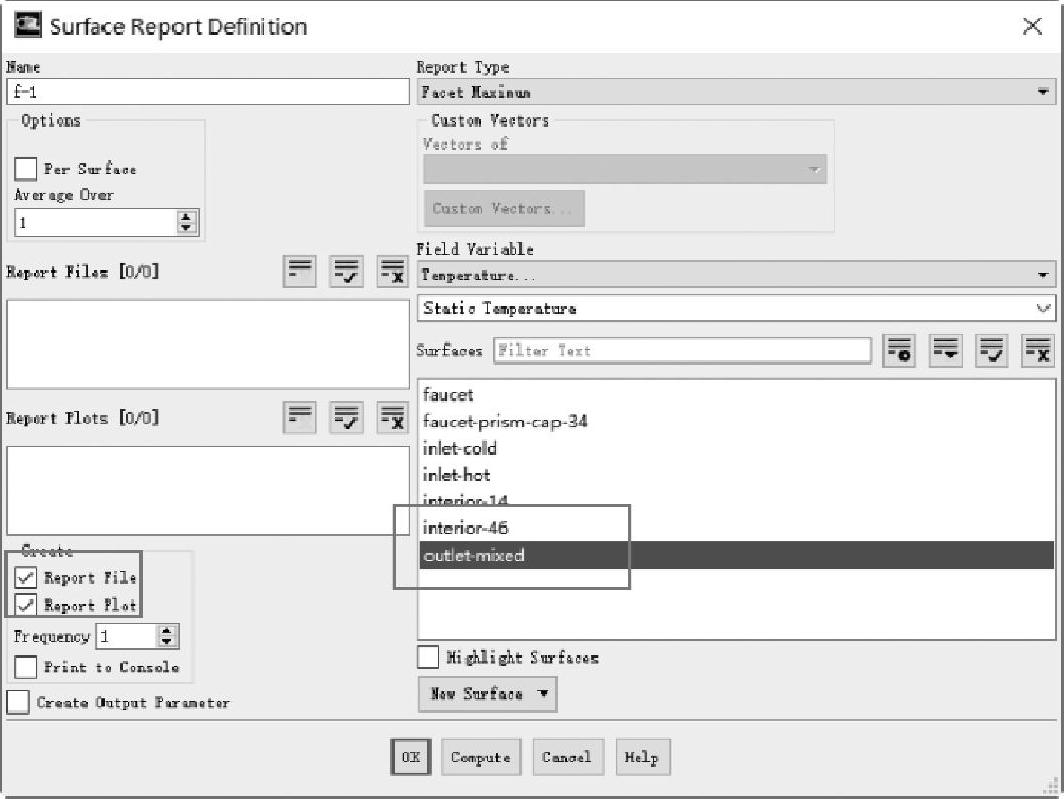Open the Report Type dropdown
Screen dimensions: 1064x799
(736, 92)
